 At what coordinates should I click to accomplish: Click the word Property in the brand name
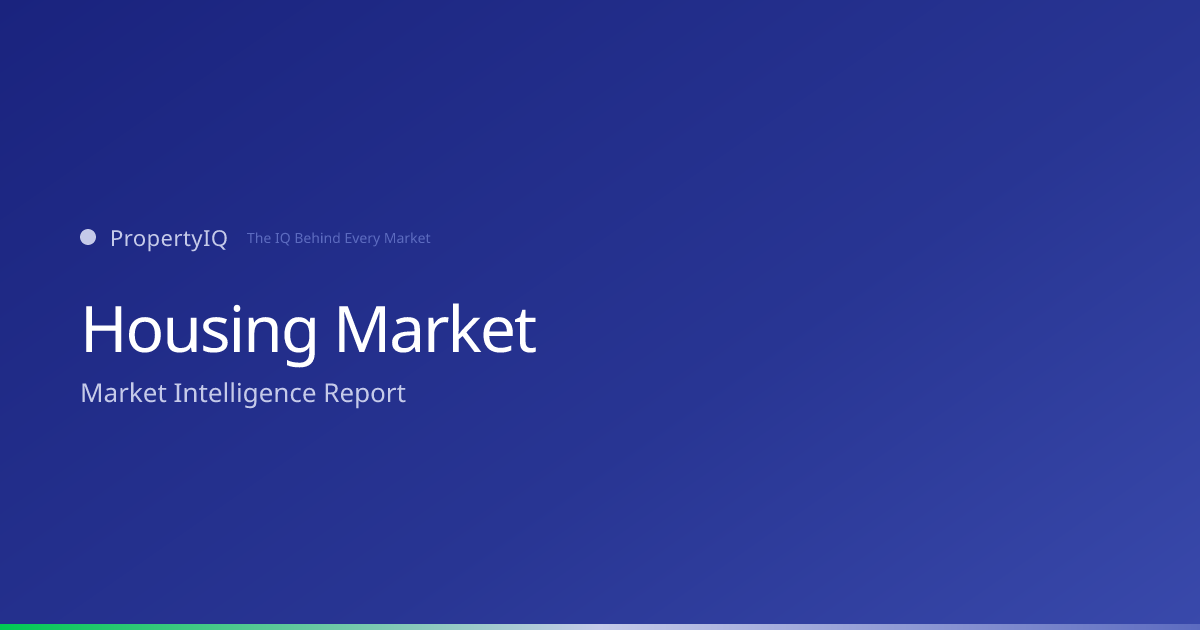[x=157, y=240]
